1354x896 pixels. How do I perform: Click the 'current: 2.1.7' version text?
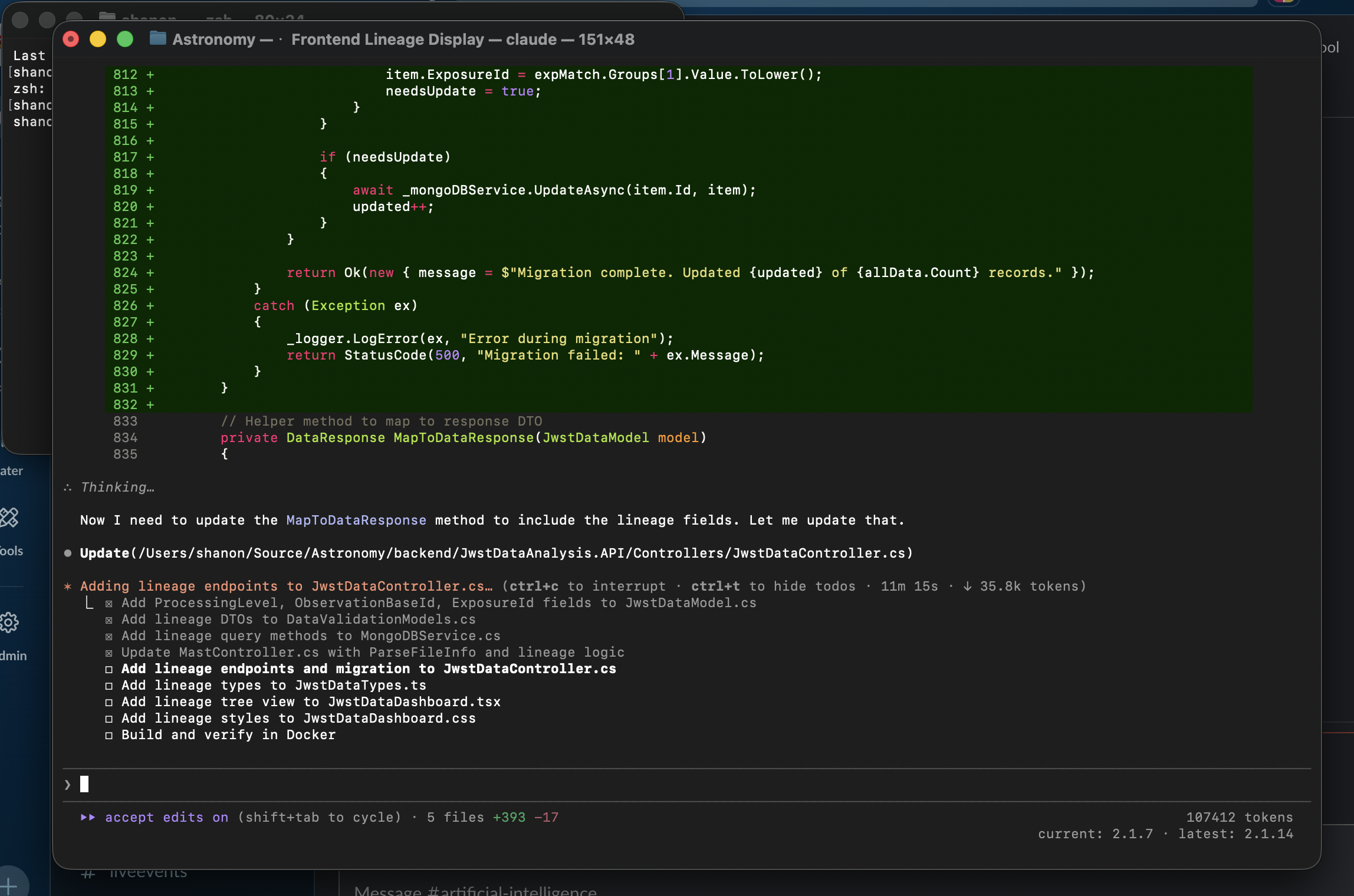click(1095, 834)
